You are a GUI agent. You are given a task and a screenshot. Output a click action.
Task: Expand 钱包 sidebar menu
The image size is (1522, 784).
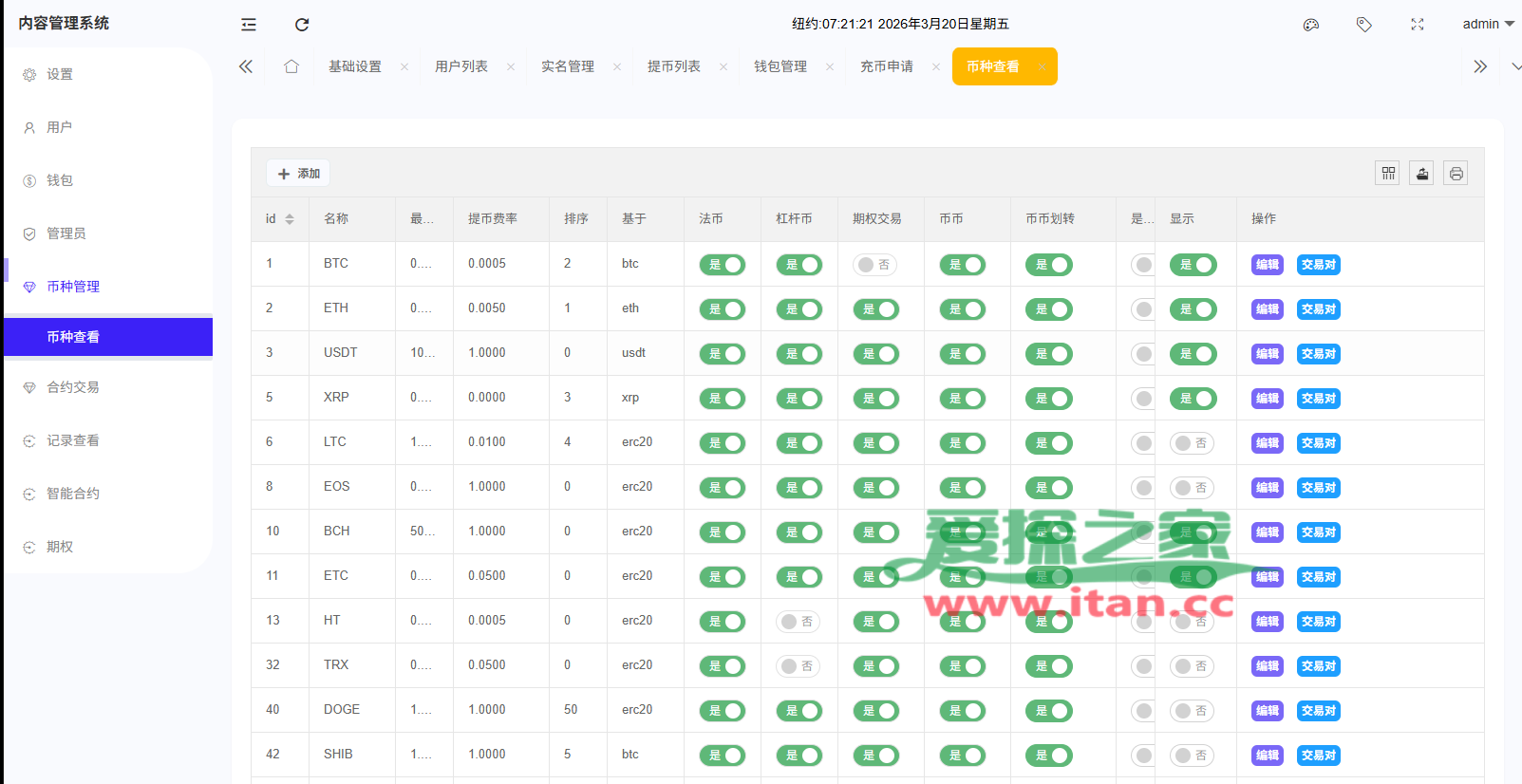click(60, 180)
